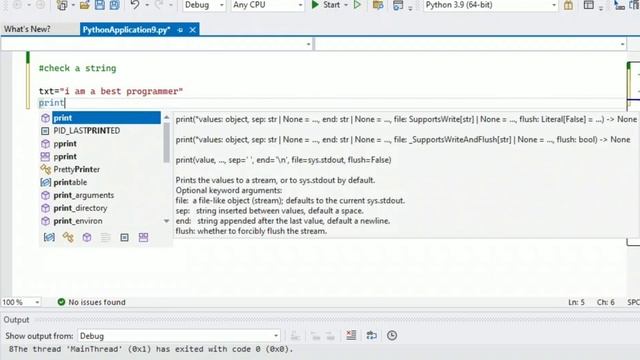The image size is (640, 360).
Task: Click the MainThread exited output message
Action: (151, 349)
